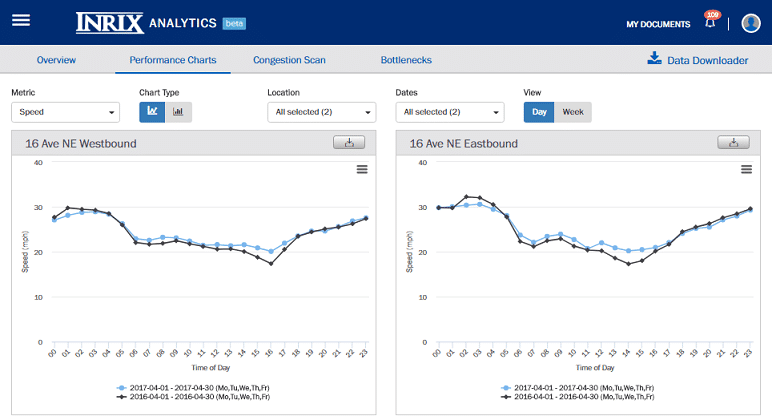The width and height of the screenshot is (772, 420).
Task: Select the bar chart type icon
Action: pos(178,112)
